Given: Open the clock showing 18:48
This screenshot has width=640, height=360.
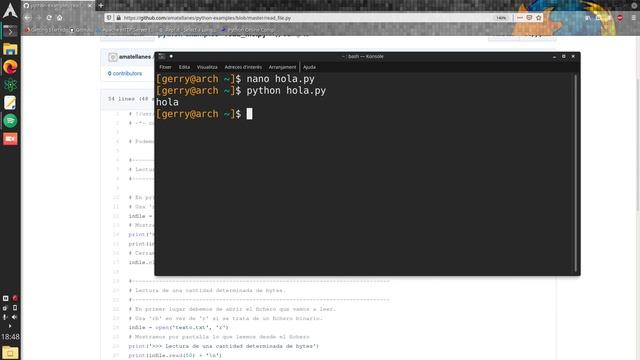Looking at the screenshot, I should pos(10,337).
